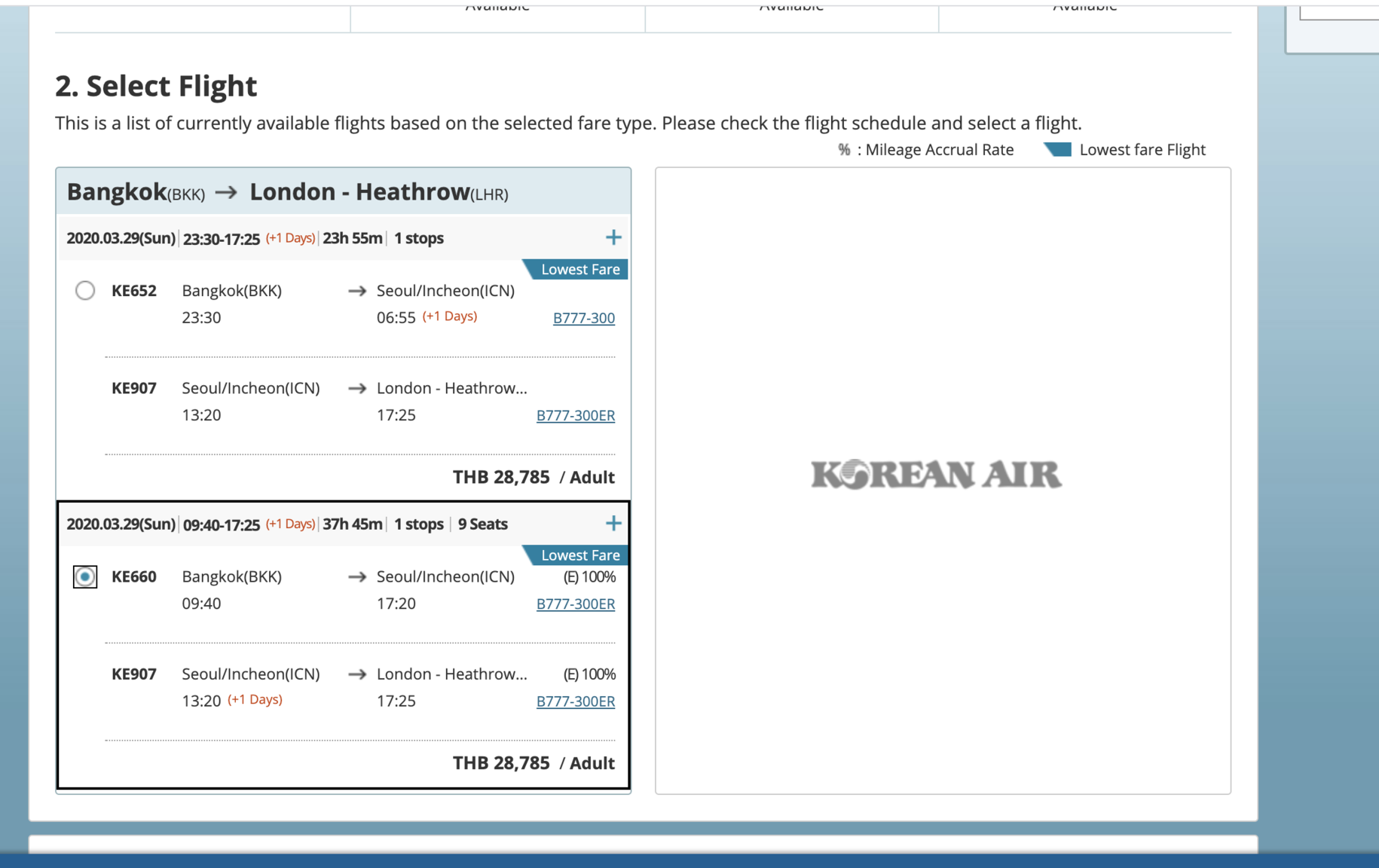1379x868 pixels.
Task: Click THB 28,785 fare of first flight
Action: [x=501, y=477]
